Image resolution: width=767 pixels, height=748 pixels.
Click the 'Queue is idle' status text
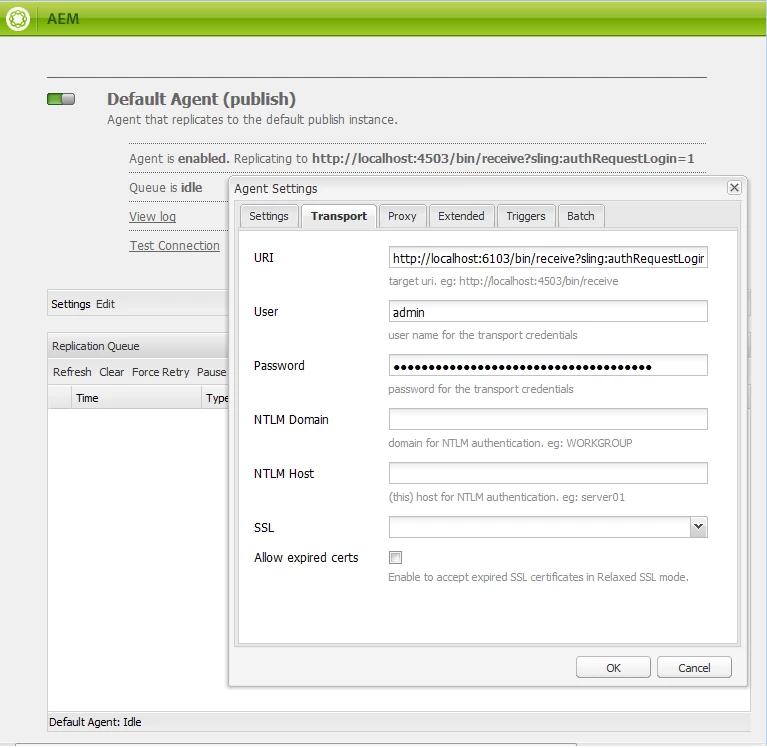[166, 188]
